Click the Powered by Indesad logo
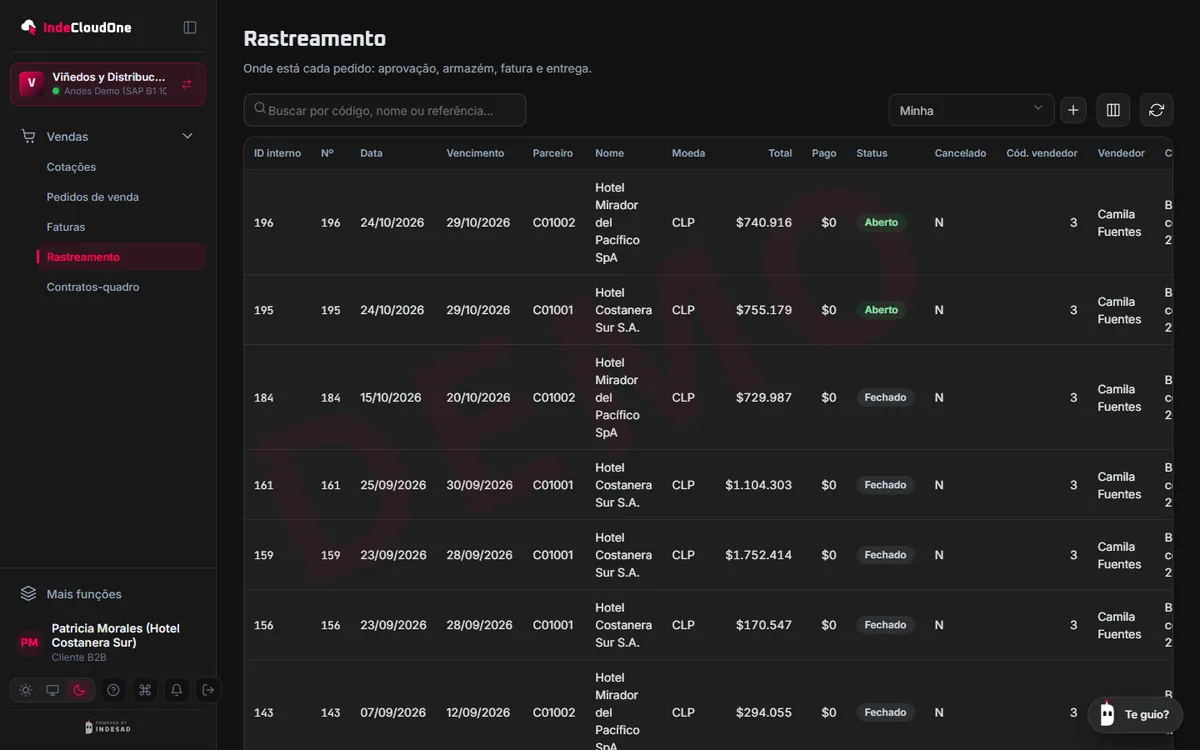This screenshot has width=1200, height=750. (x=108, y=727)
